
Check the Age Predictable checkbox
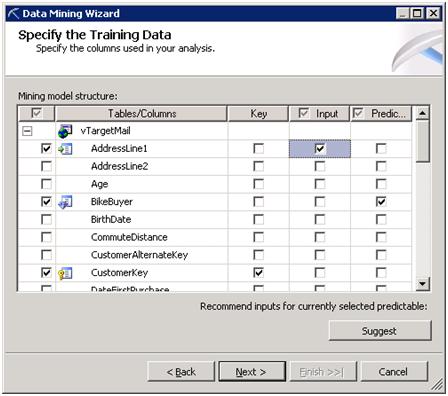381,184
